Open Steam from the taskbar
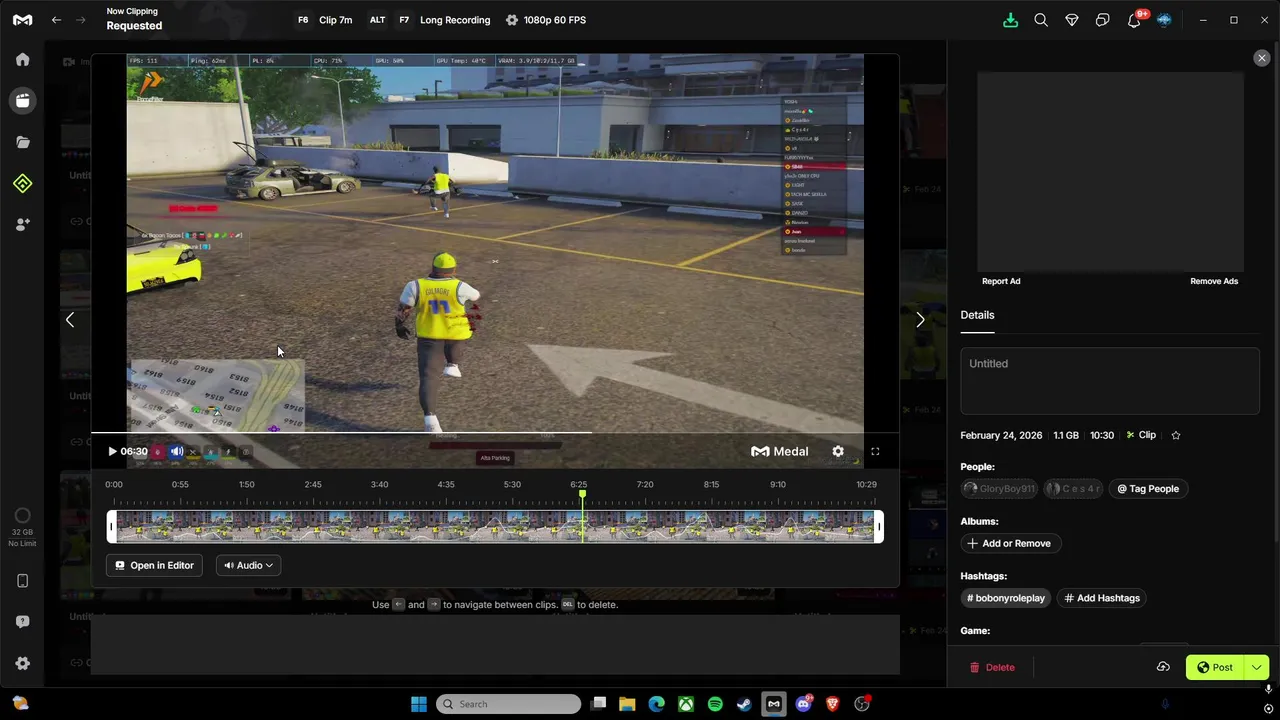This screenshot has height=720, width=1280. 744,704
